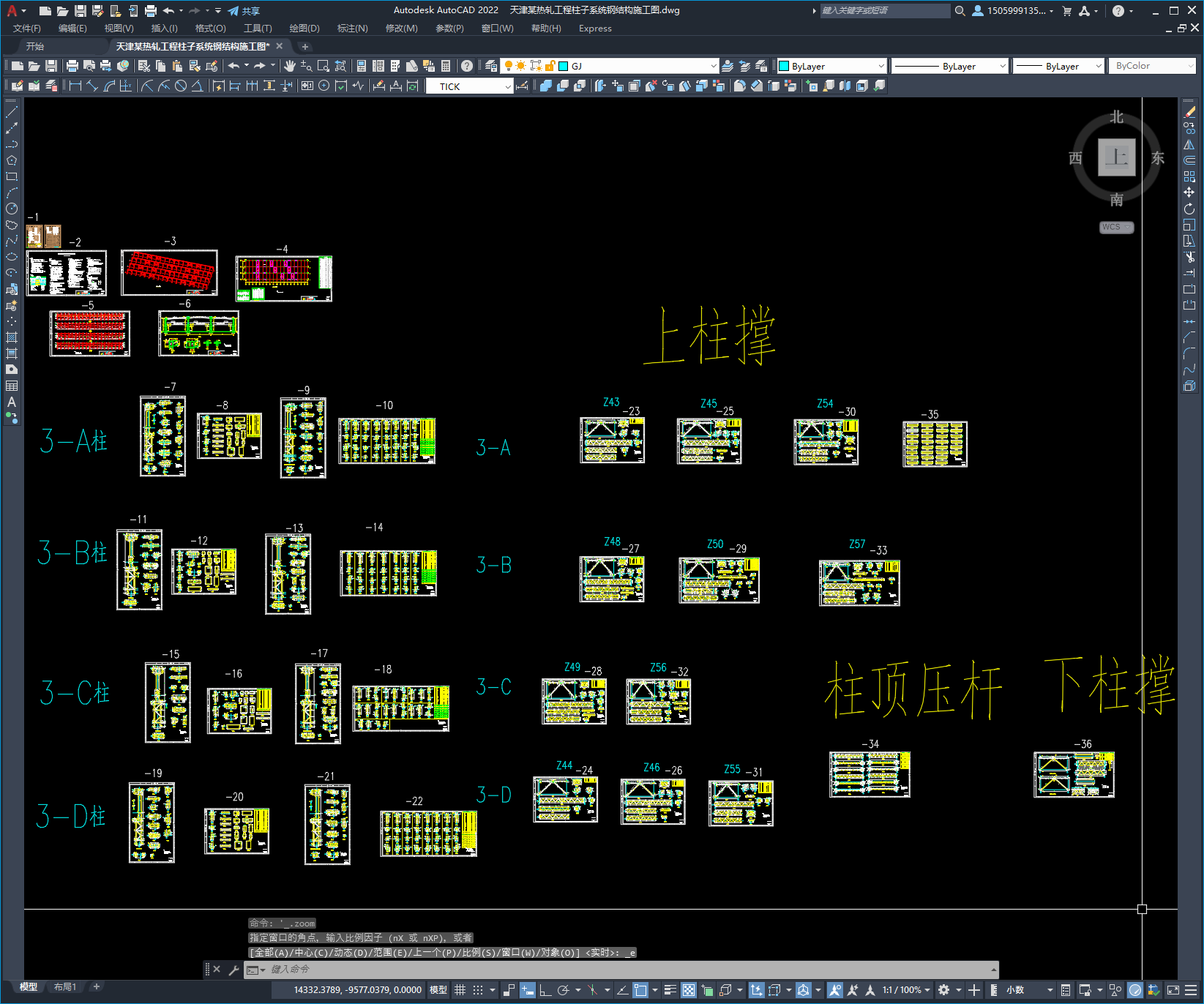Click the Help question mark icon in toolbar
Viewport: 1204px width, 1004px height.
pos(467,66)
